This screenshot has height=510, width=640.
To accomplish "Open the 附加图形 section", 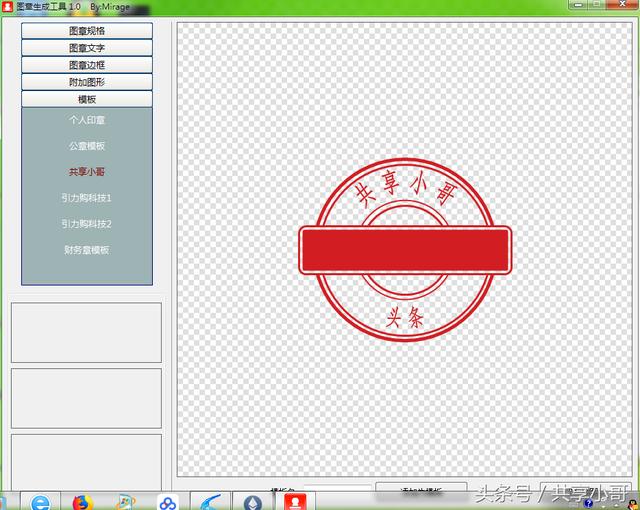I will 87,82.
